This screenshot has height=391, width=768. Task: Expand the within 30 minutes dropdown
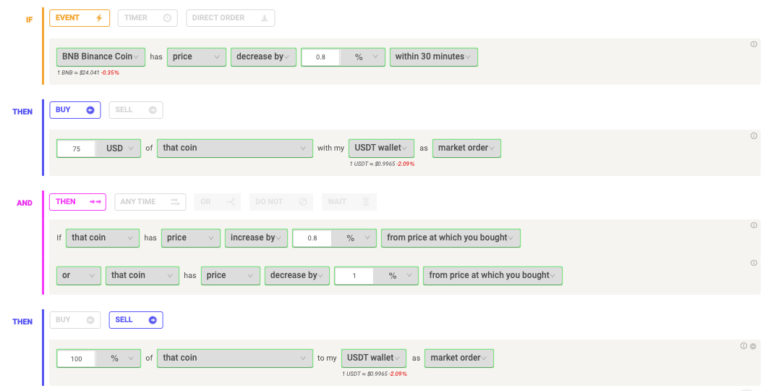pyautogui.click(x=433, y=57)
